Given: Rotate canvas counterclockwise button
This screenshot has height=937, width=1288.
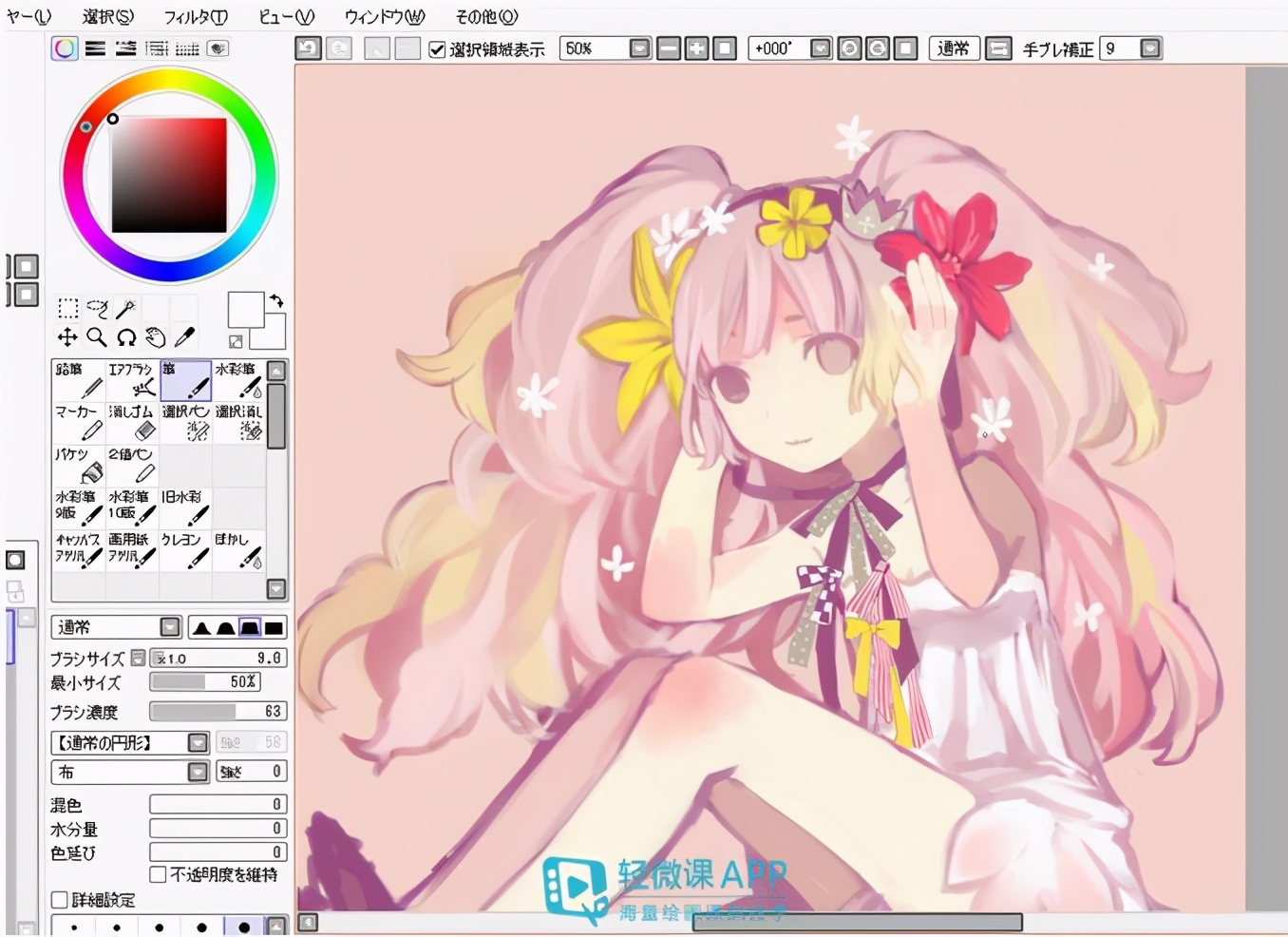Looking at the screenshot, I should [x=850, y=48].
